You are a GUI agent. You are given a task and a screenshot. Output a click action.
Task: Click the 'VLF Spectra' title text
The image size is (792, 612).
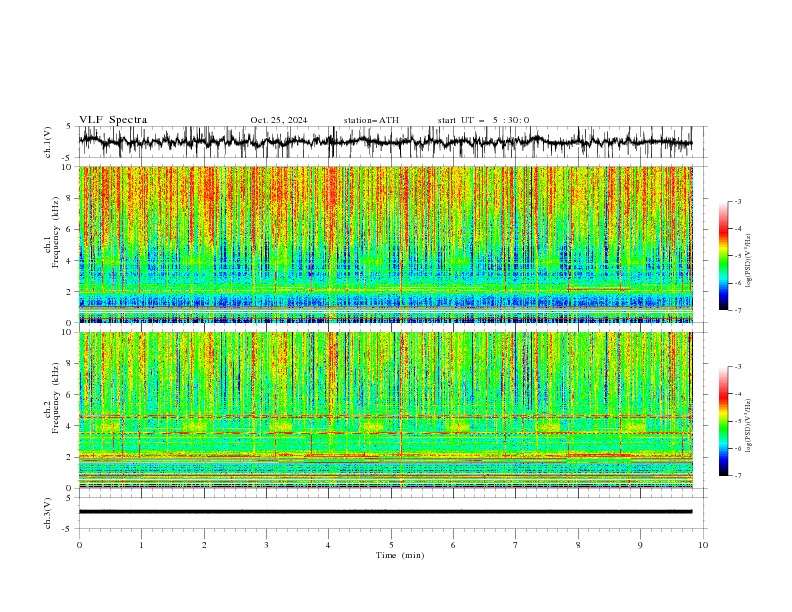click(113, 120)
